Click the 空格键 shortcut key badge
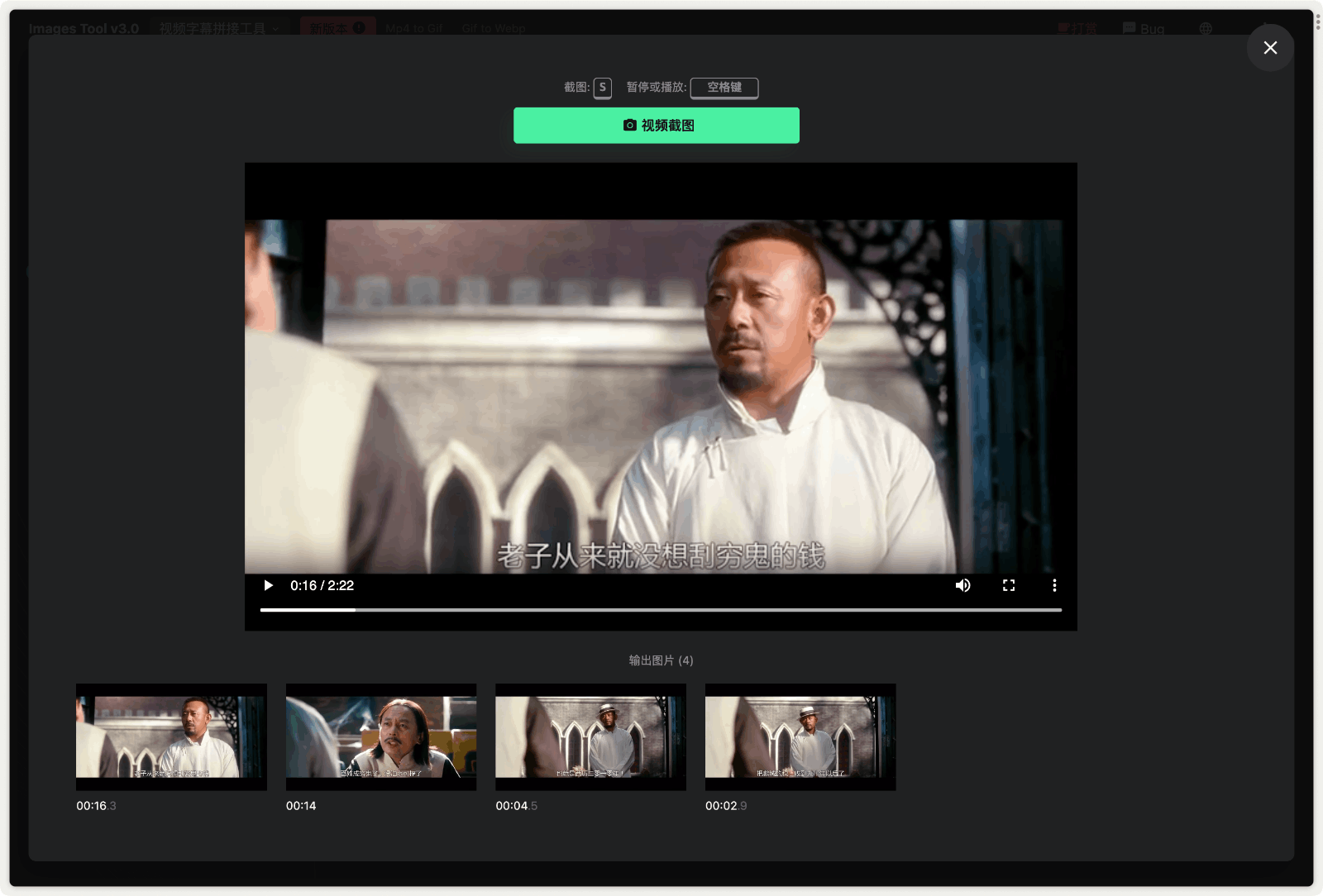The height and width of the screenshot is (896, 1323). point(724,88)
